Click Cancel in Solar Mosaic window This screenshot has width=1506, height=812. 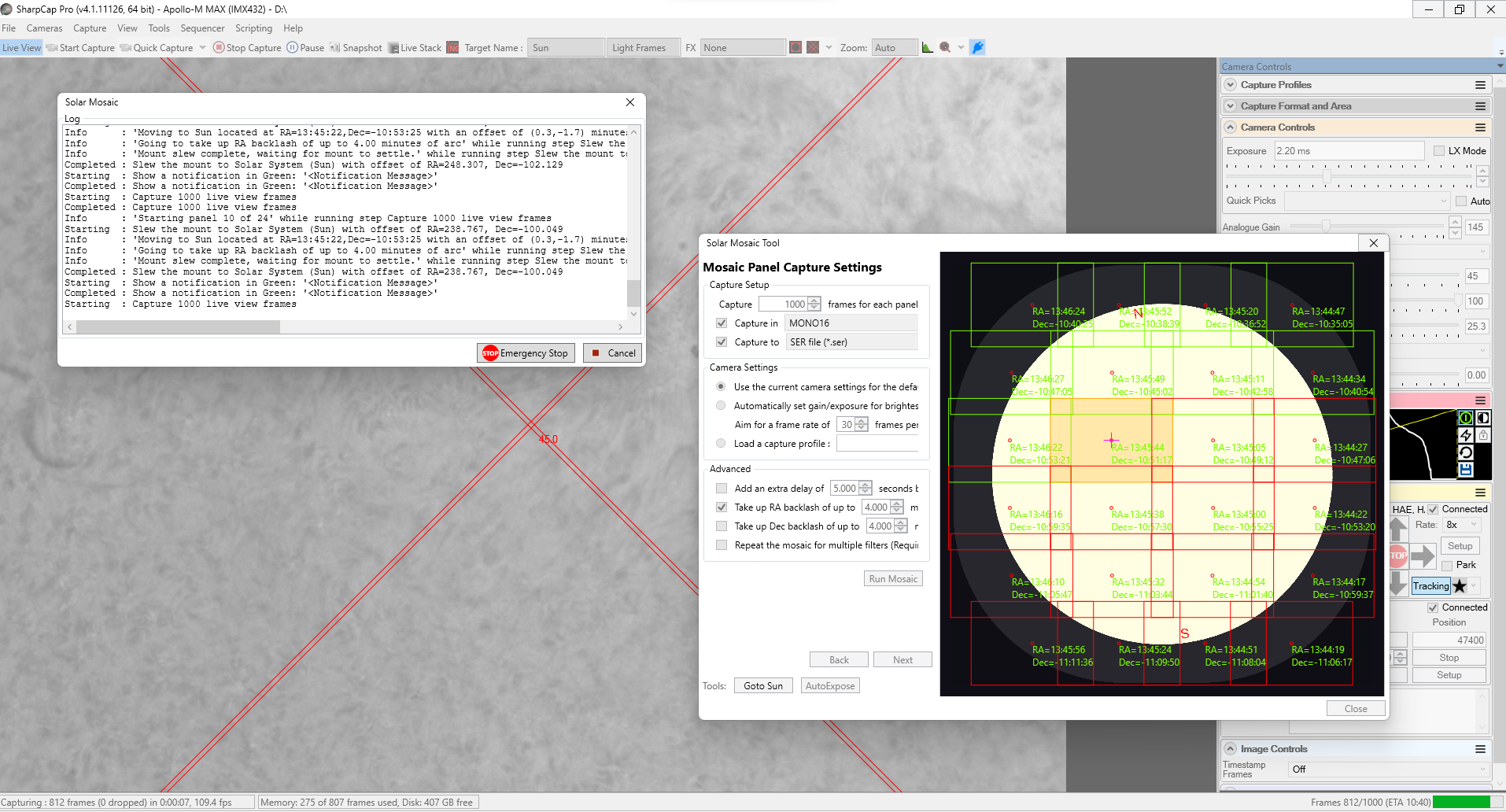(612, 353)
